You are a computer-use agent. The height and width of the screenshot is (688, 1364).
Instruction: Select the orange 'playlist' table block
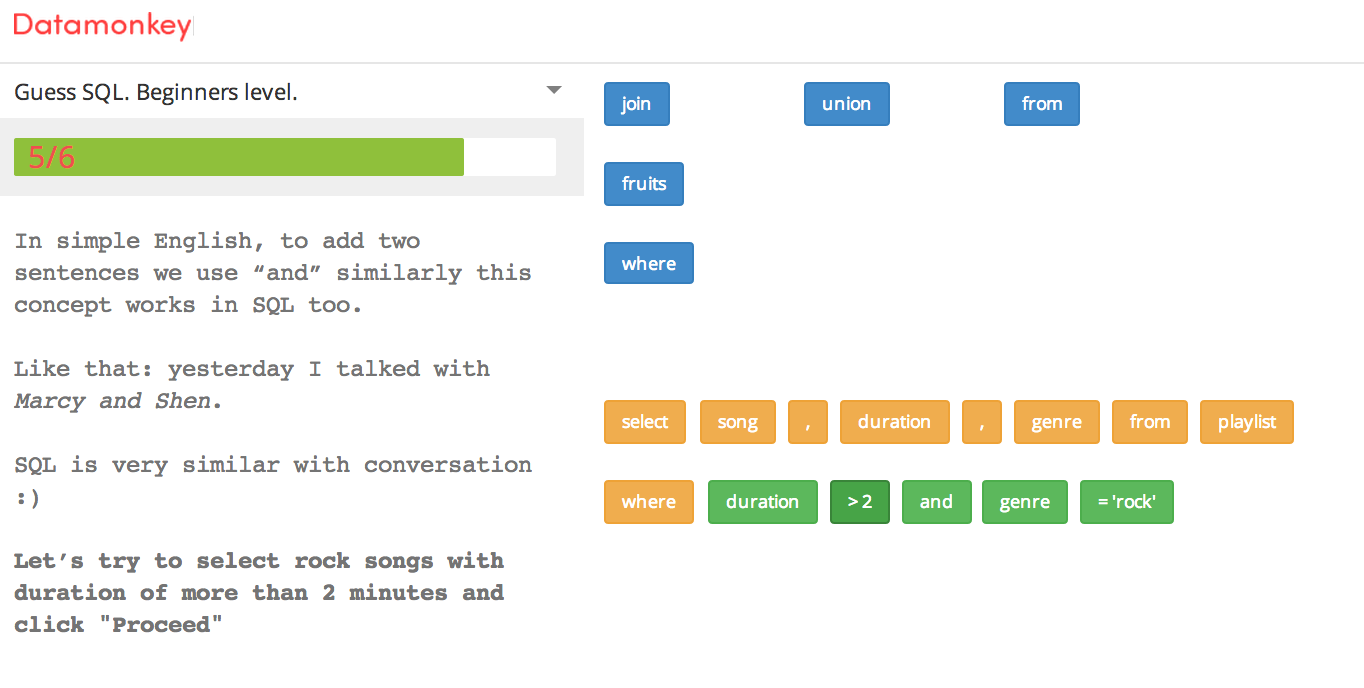pos(1246,422)
